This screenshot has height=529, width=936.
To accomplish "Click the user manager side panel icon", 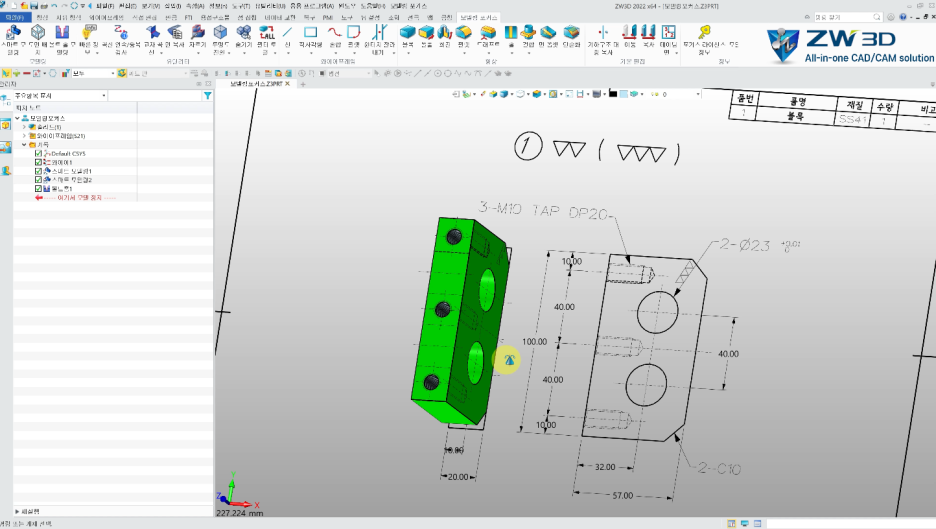I will coord(6,171).
